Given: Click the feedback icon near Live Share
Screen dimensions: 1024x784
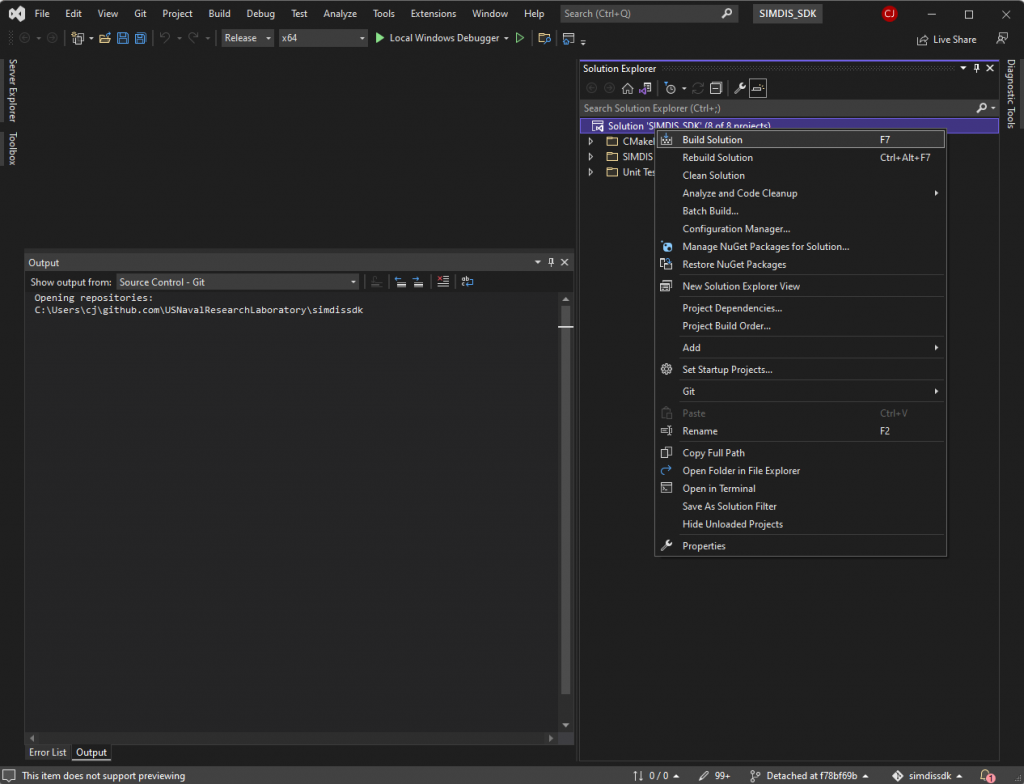Looking at the screenshot, I should pos(1002,39).
